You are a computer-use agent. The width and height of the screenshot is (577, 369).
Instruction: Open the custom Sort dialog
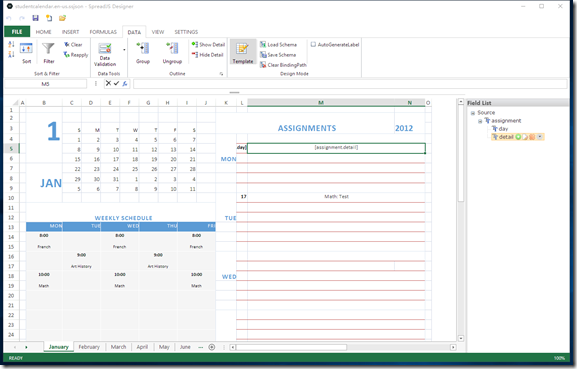pyautogui.click(x=26, y=53)
